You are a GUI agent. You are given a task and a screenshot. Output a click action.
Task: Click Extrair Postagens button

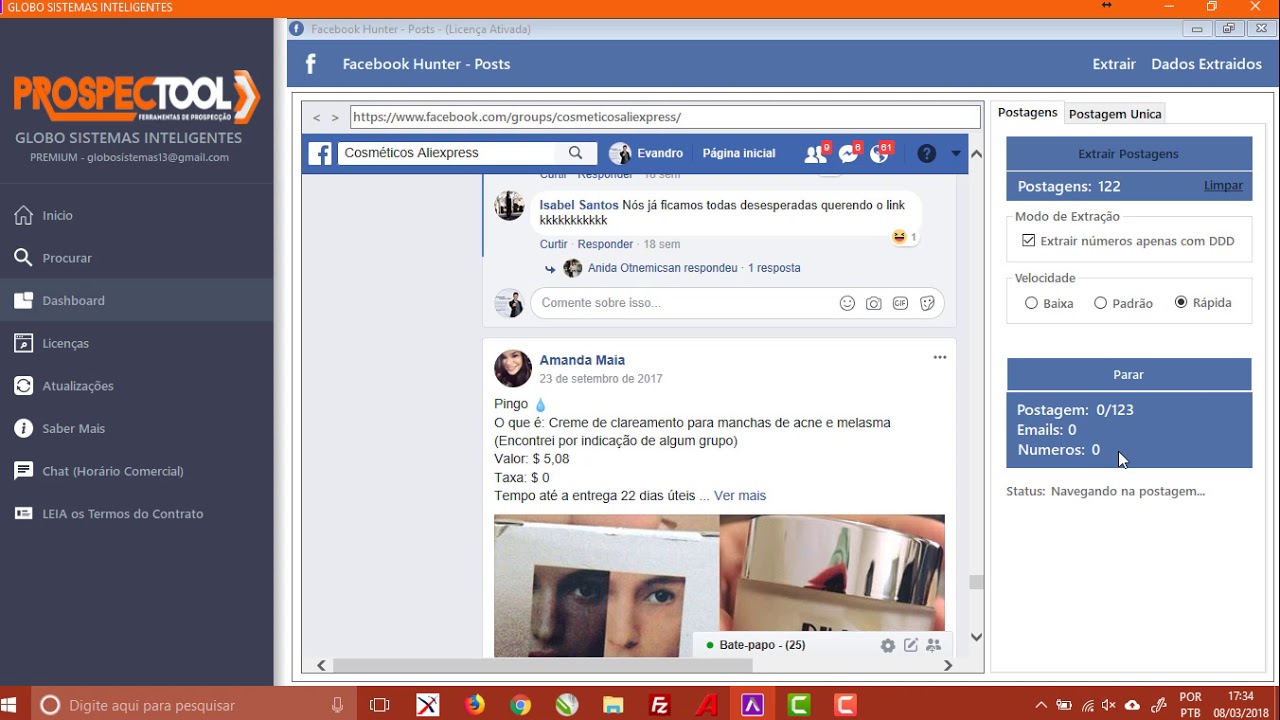click(x=1128, y=154)
